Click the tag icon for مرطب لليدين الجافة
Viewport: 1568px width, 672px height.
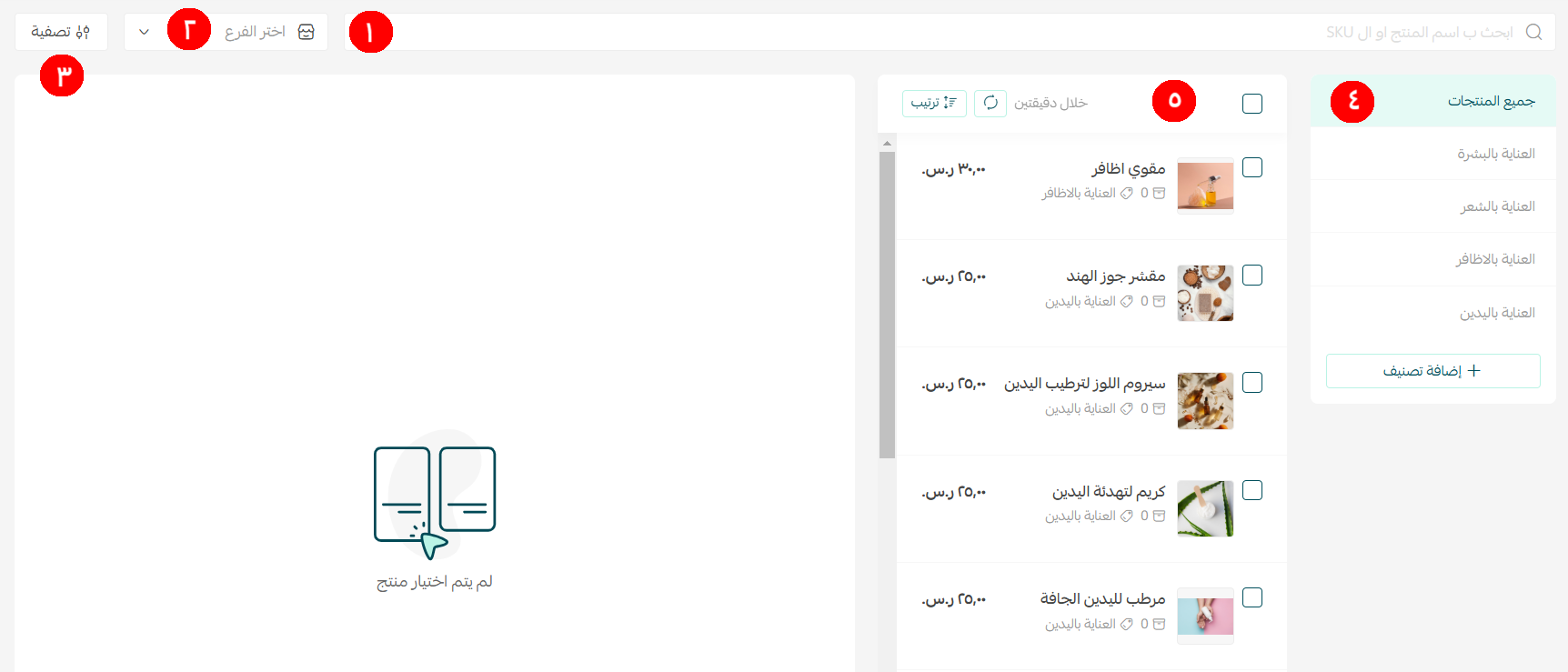(x=1127, y=624)
